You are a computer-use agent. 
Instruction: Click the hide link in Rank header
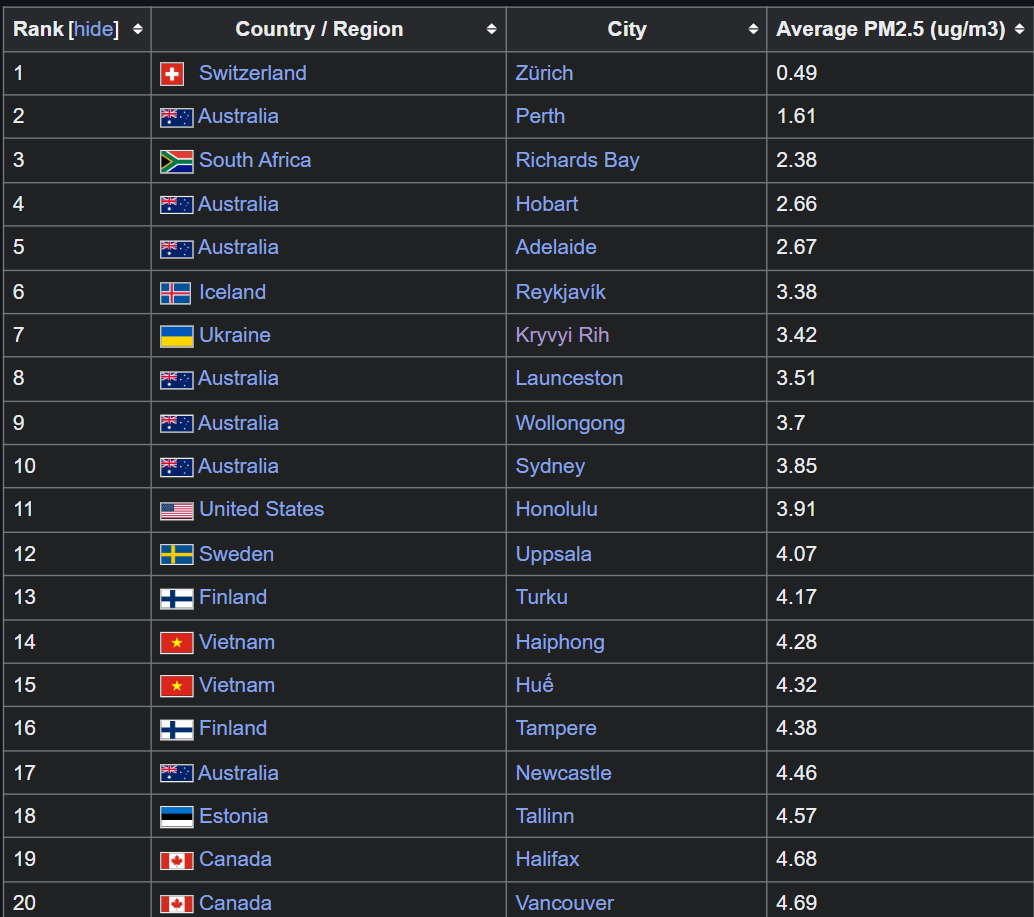94,29
